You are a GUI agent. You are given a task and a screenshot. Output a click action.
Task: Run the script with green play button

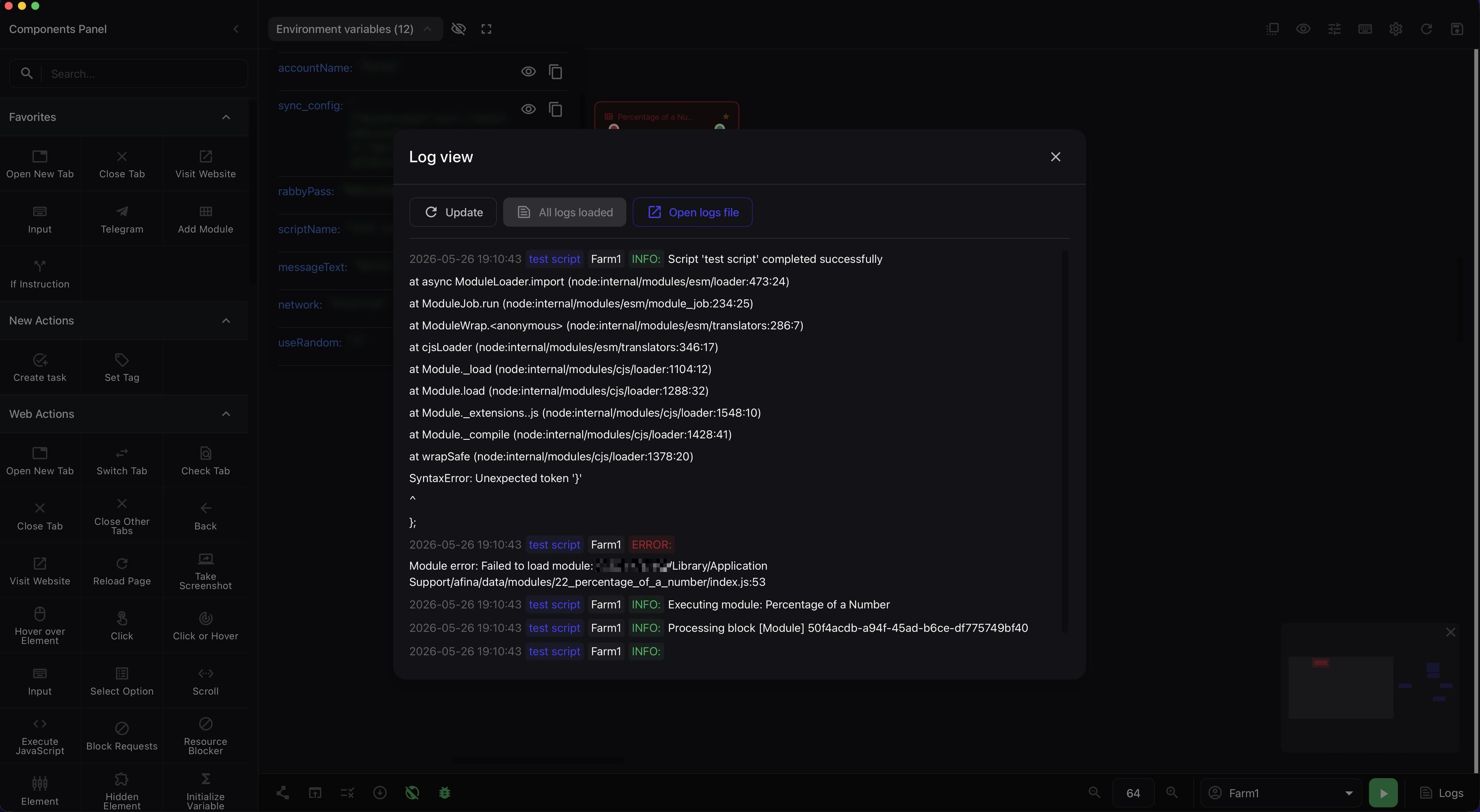pos(1383,794)
